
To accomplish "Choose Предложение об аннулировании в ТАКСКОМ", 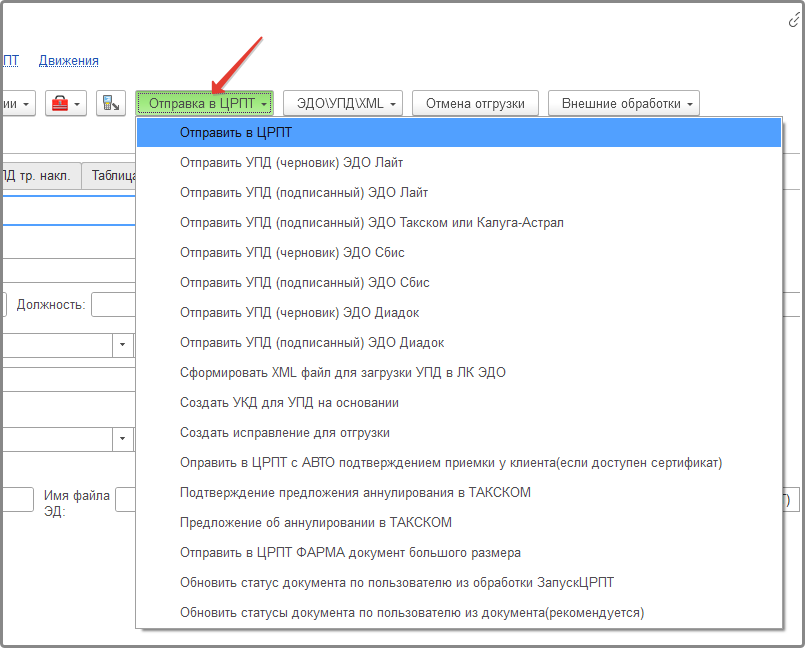I will click(x=459, y=523).
